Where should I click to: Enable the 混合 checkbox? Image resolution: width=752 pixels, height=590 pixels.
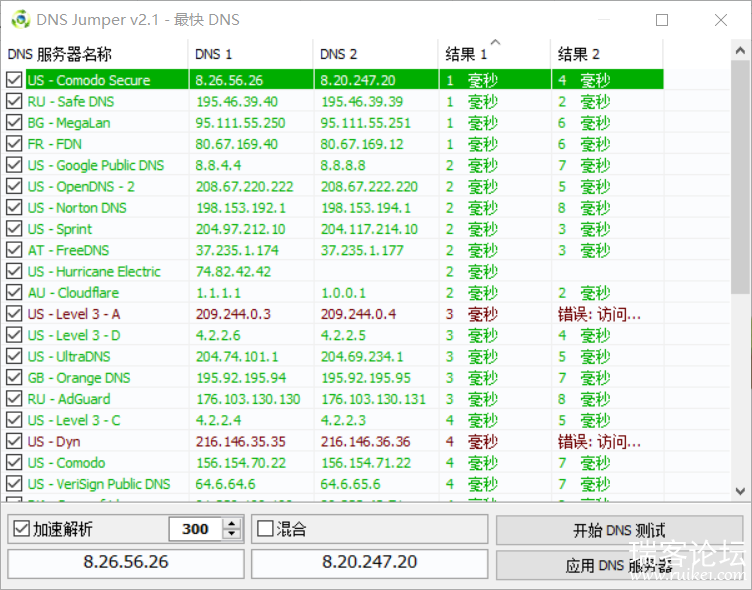click(x=265, y=529)
